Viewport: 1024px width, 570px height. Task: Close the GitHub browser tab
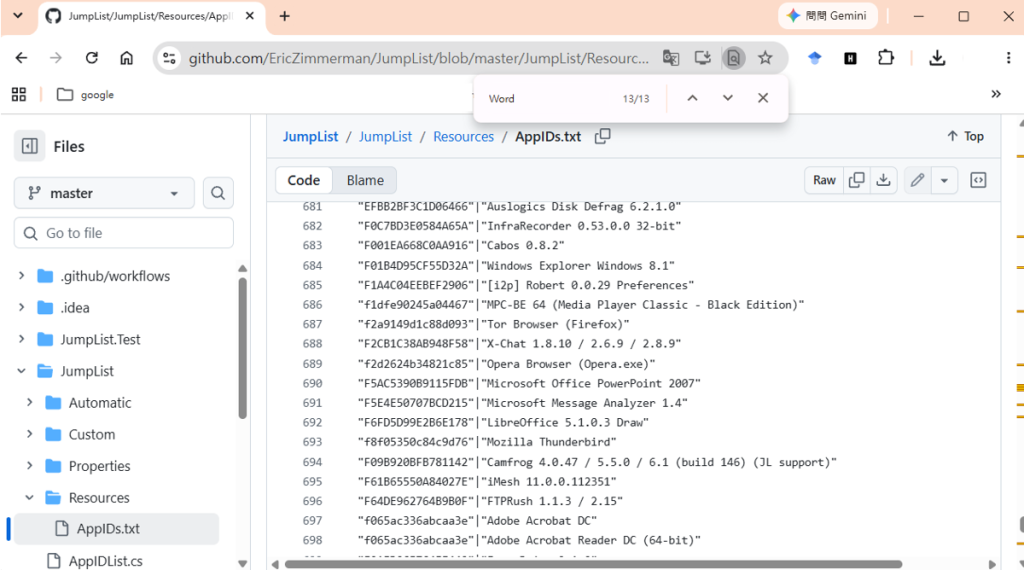click(x=249, y=16)
